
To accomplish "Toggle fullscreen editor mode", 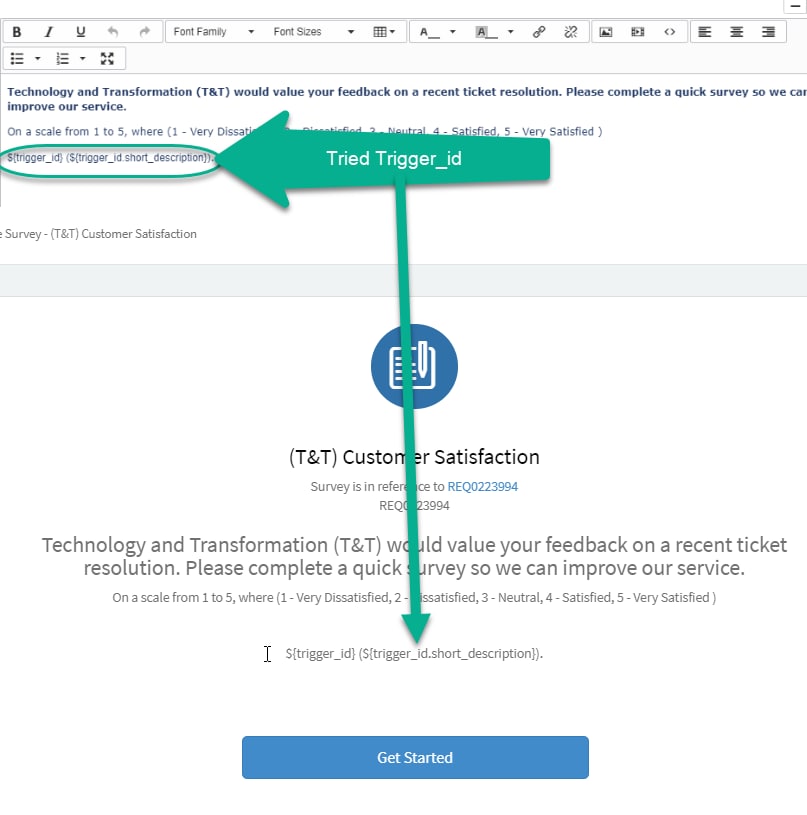I will [108, 59].
